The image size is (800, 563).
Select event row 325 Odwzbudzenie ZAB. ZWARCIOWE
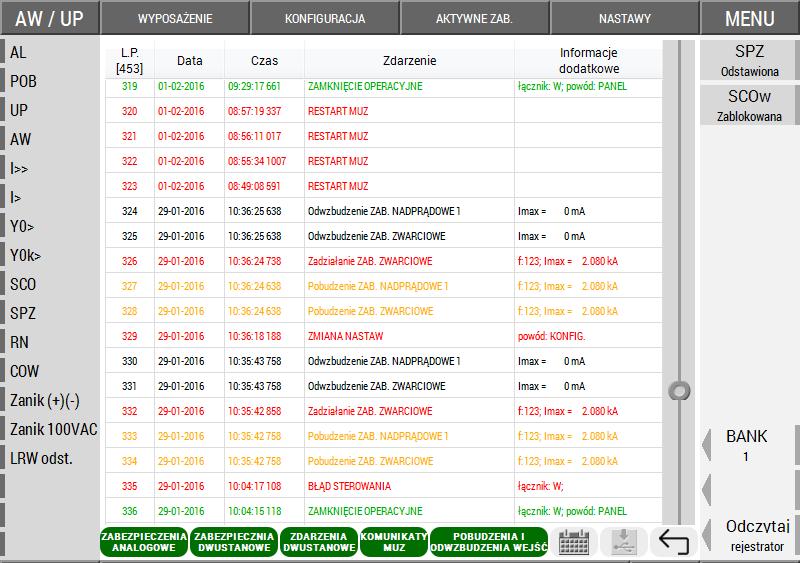384,236
